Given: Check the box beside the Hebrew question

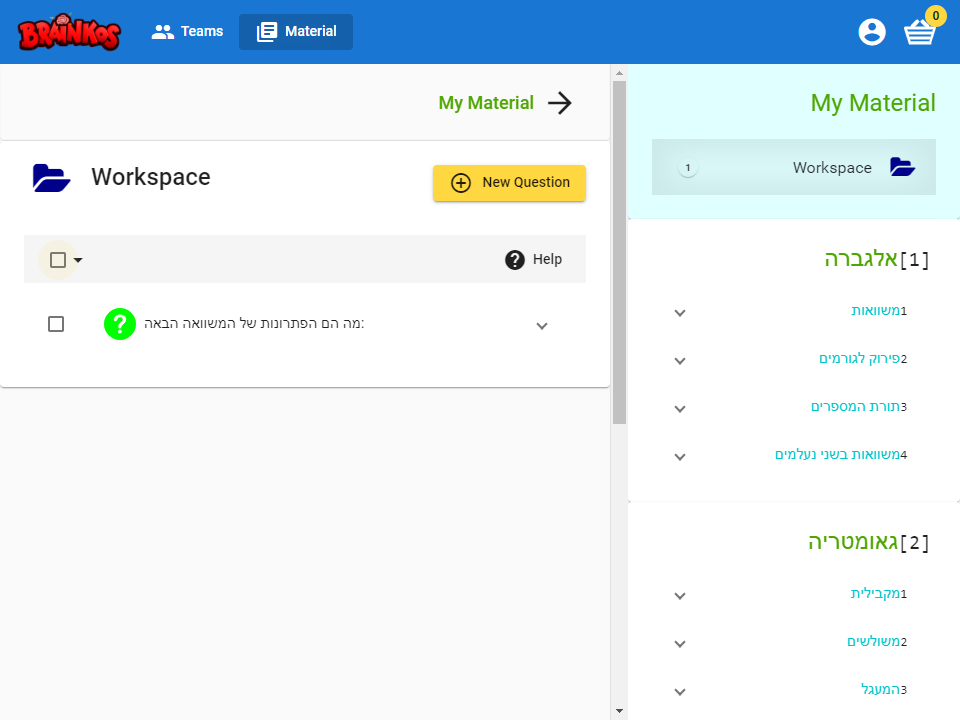Looking at the screenshot, I should pos(56,324).
